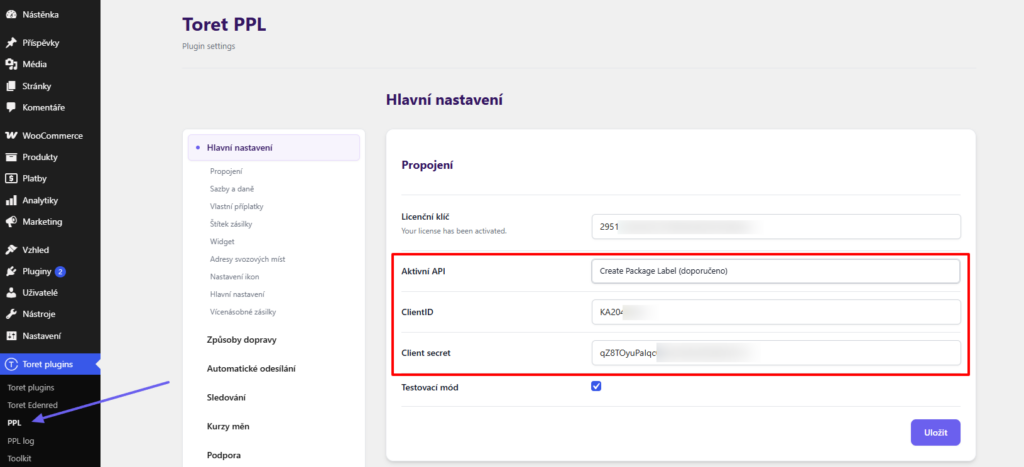Viewport: 1024px width, 467px height.
Task: Jump to the Sazby a daně link
Action: [232, 189]
